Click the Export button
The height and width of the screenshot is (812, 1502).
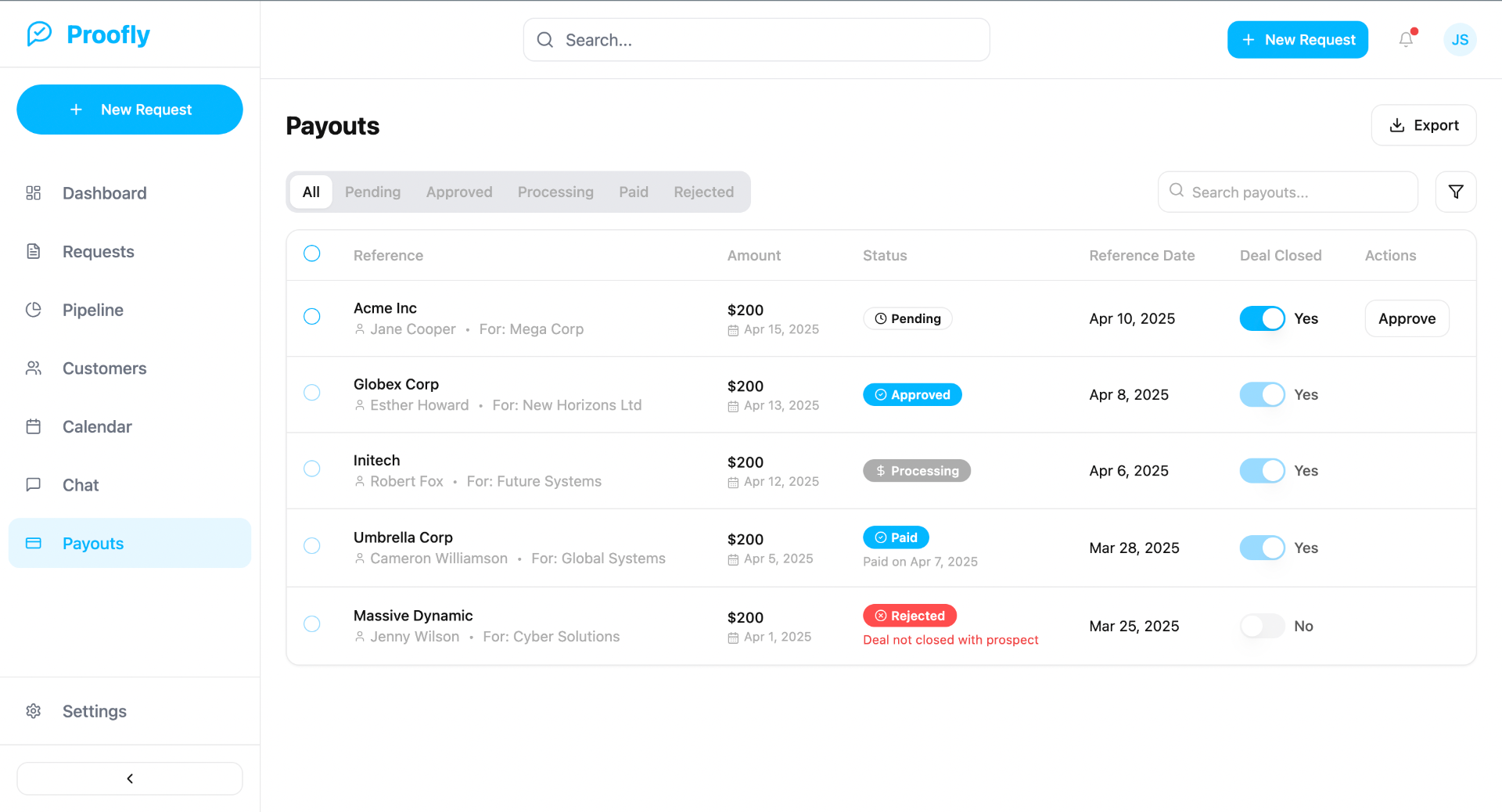[x=1423, y=125]
